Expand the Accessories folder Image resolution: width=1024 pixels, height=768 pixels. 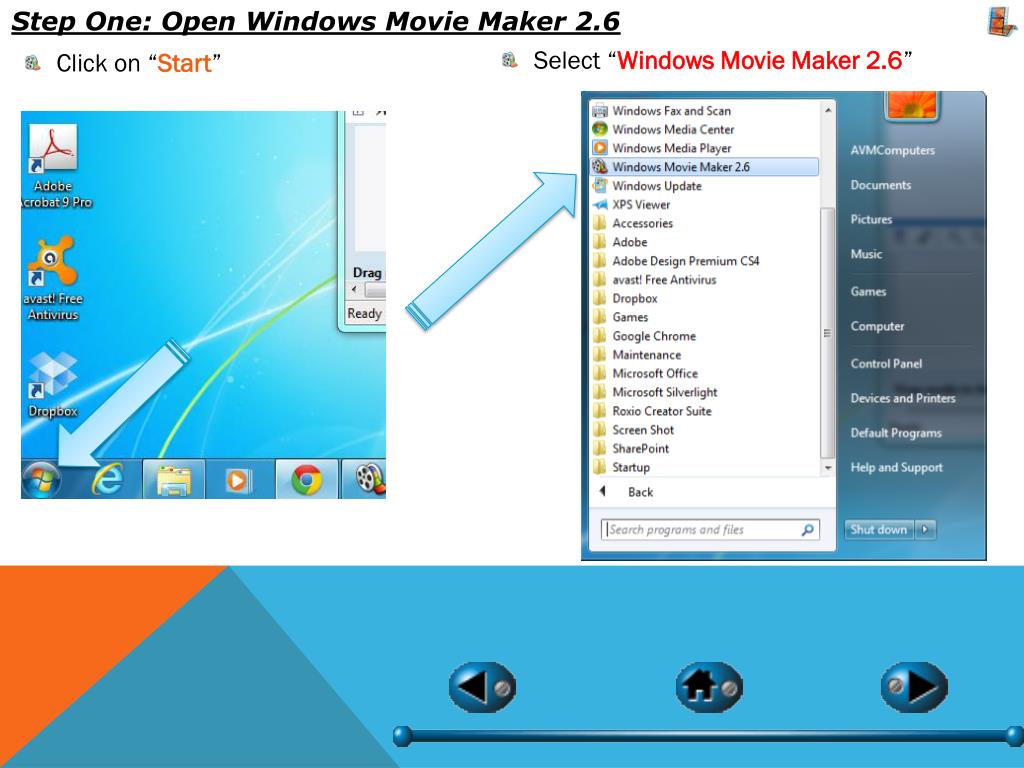click(x=704, y=223)
